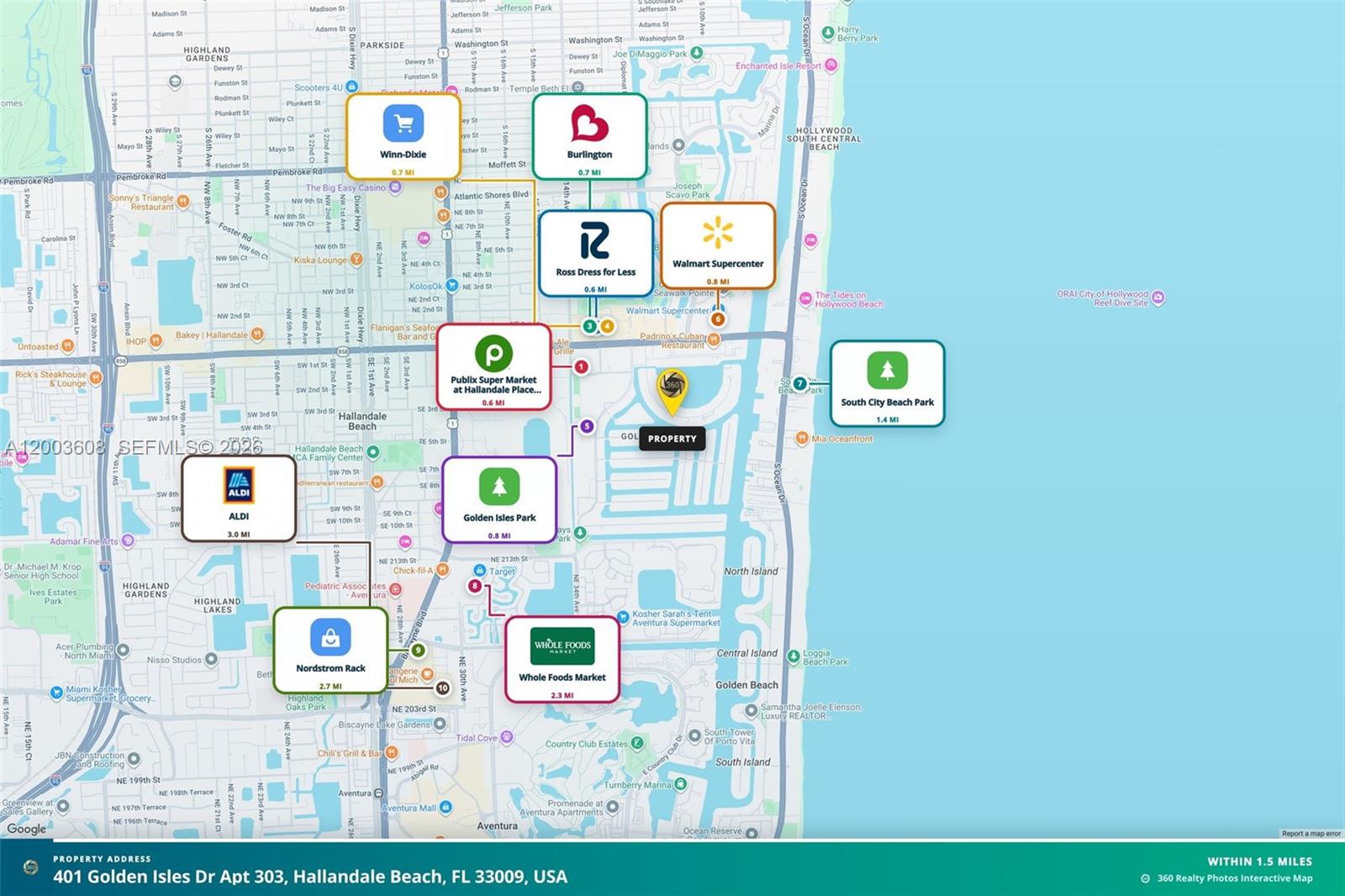
Task: Click the Harry Berry Park pin
Action: point(830,32)
